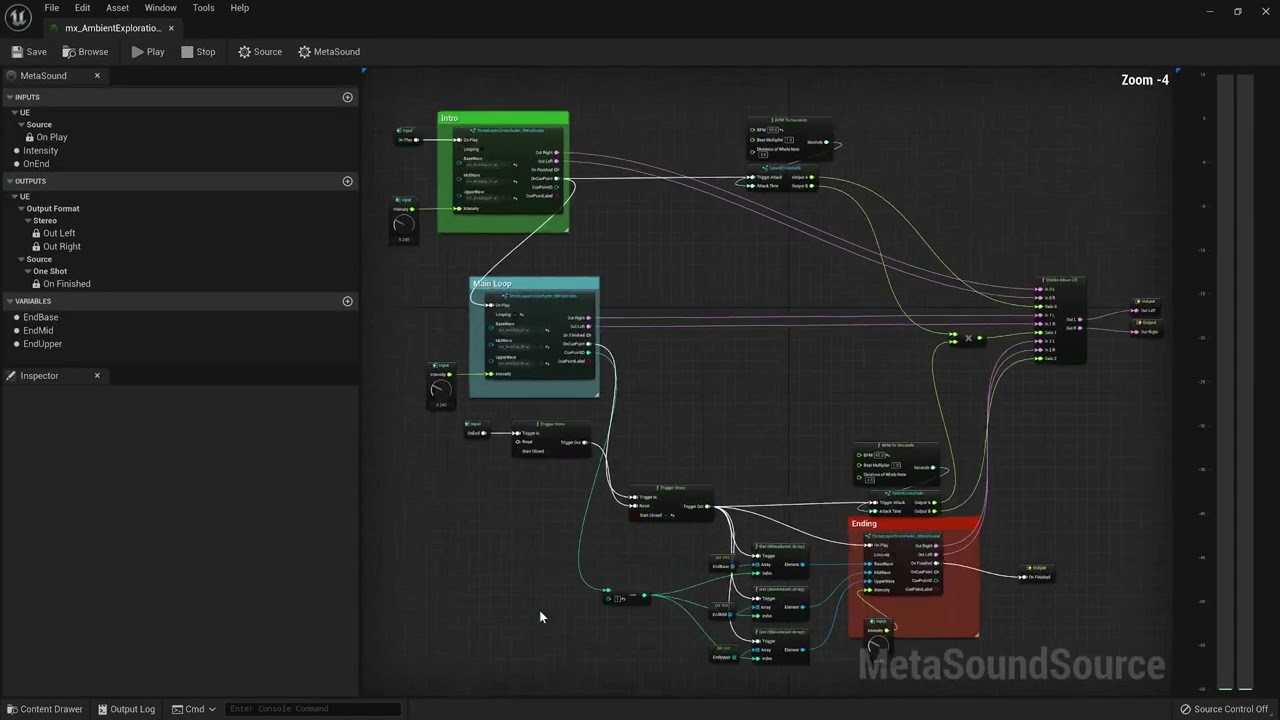Viewport: 1280px width, 720px height.
Task: Select the OnEnd input node in the graph
Action: [x=477, y=429]
